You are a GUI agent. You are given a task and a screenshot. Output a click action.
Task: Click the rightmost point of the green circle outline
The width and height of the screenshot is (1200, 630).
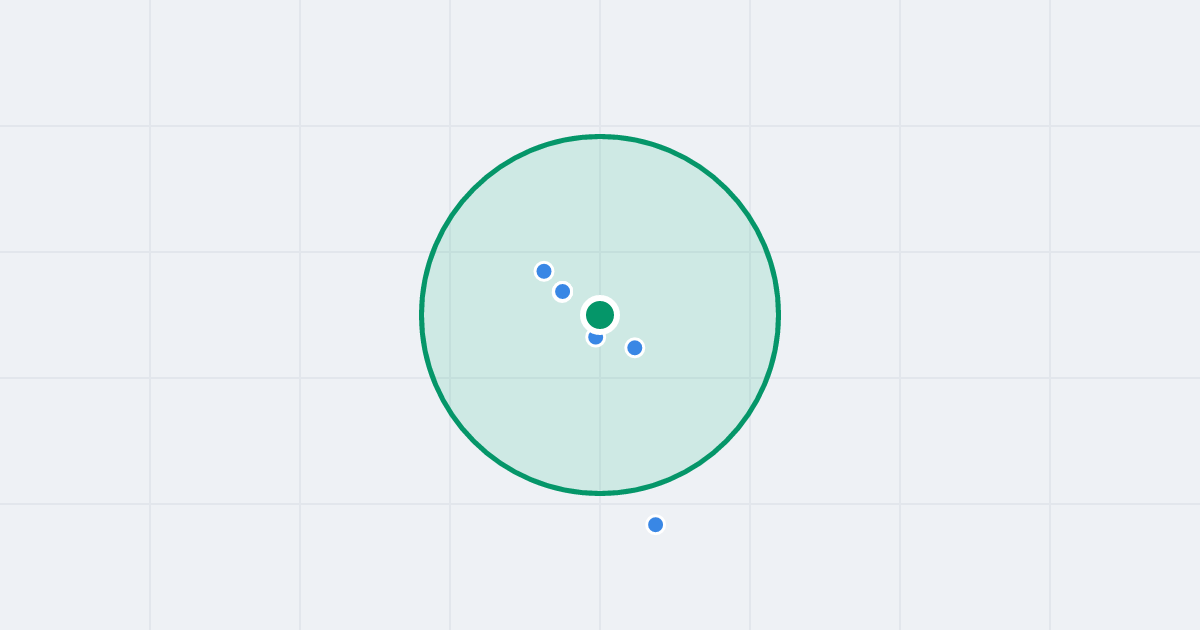coord(778,315)
